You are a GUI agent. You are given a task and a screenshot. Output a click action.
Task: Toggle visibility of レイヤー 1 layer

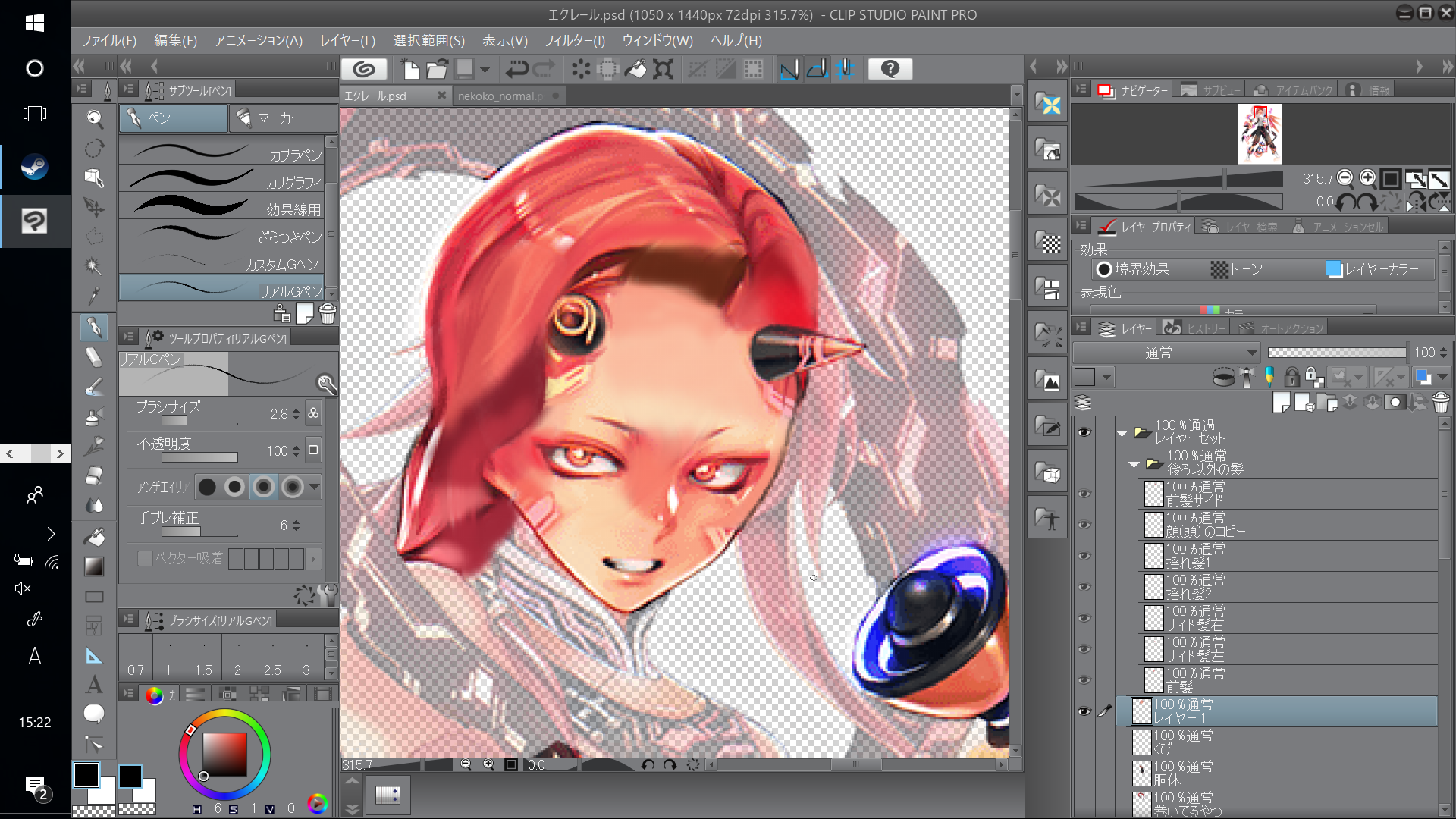pos(1084,711)
